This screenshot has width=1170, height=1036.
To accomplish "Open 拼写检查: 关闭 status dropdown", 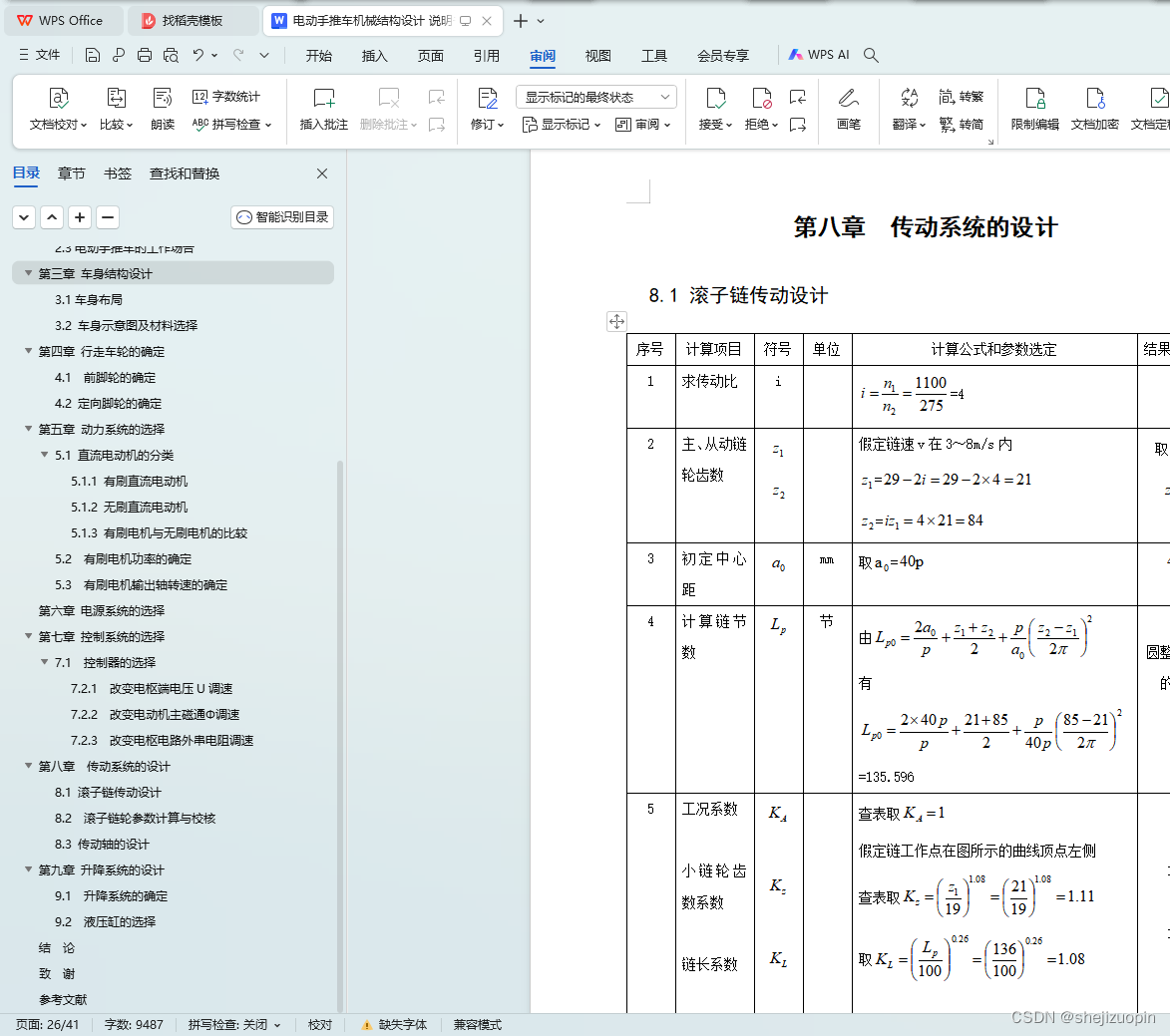I will click(x=234, y=1025).
